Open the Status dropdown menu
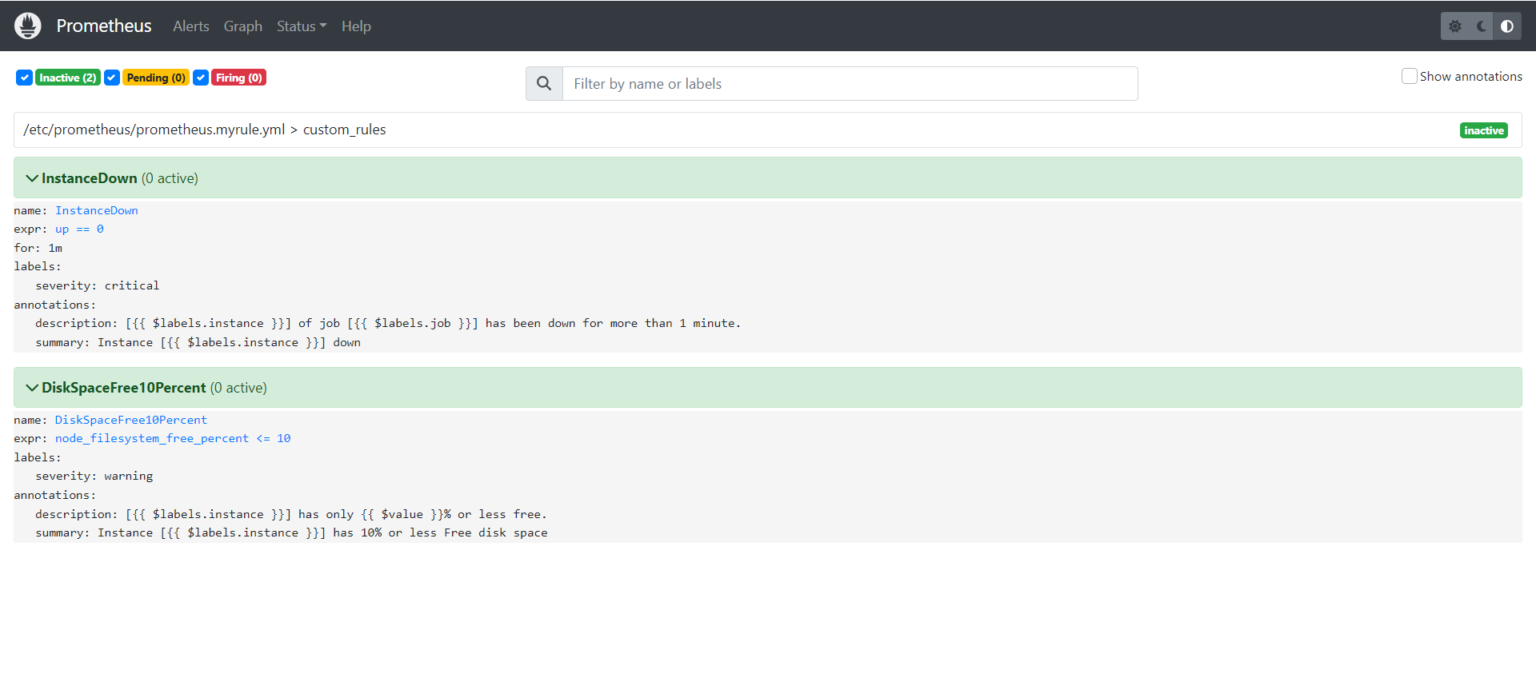The height and width of the screenshot is (682, 1536). pyautogui.click(x=301, y=26)
